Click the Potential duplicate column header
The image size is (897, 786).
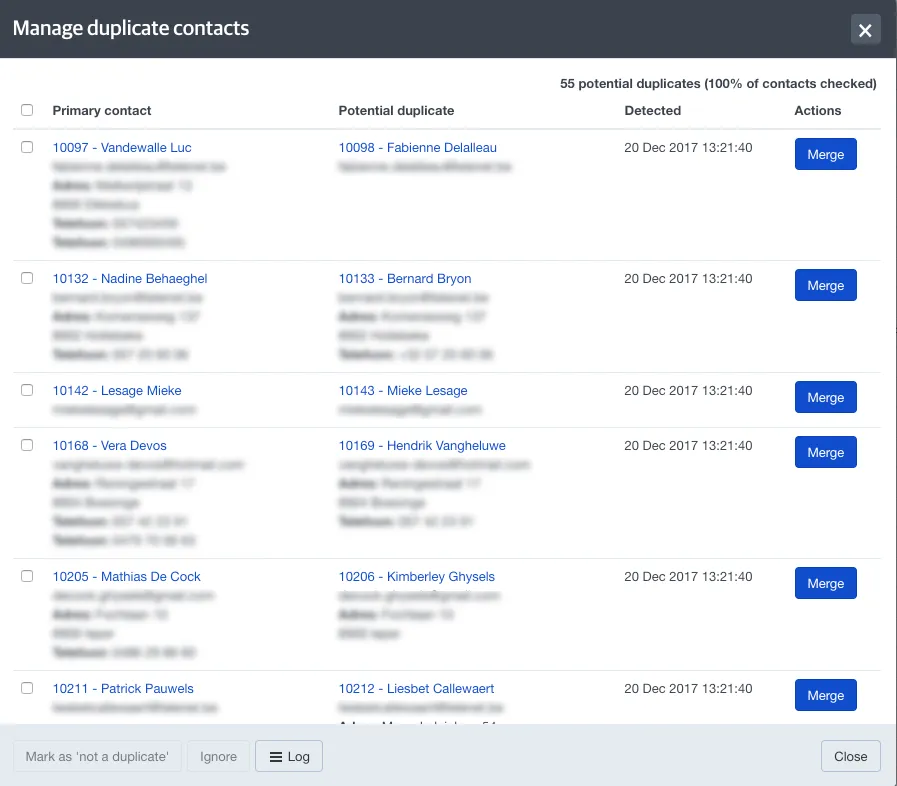click(x=396, y=110)
